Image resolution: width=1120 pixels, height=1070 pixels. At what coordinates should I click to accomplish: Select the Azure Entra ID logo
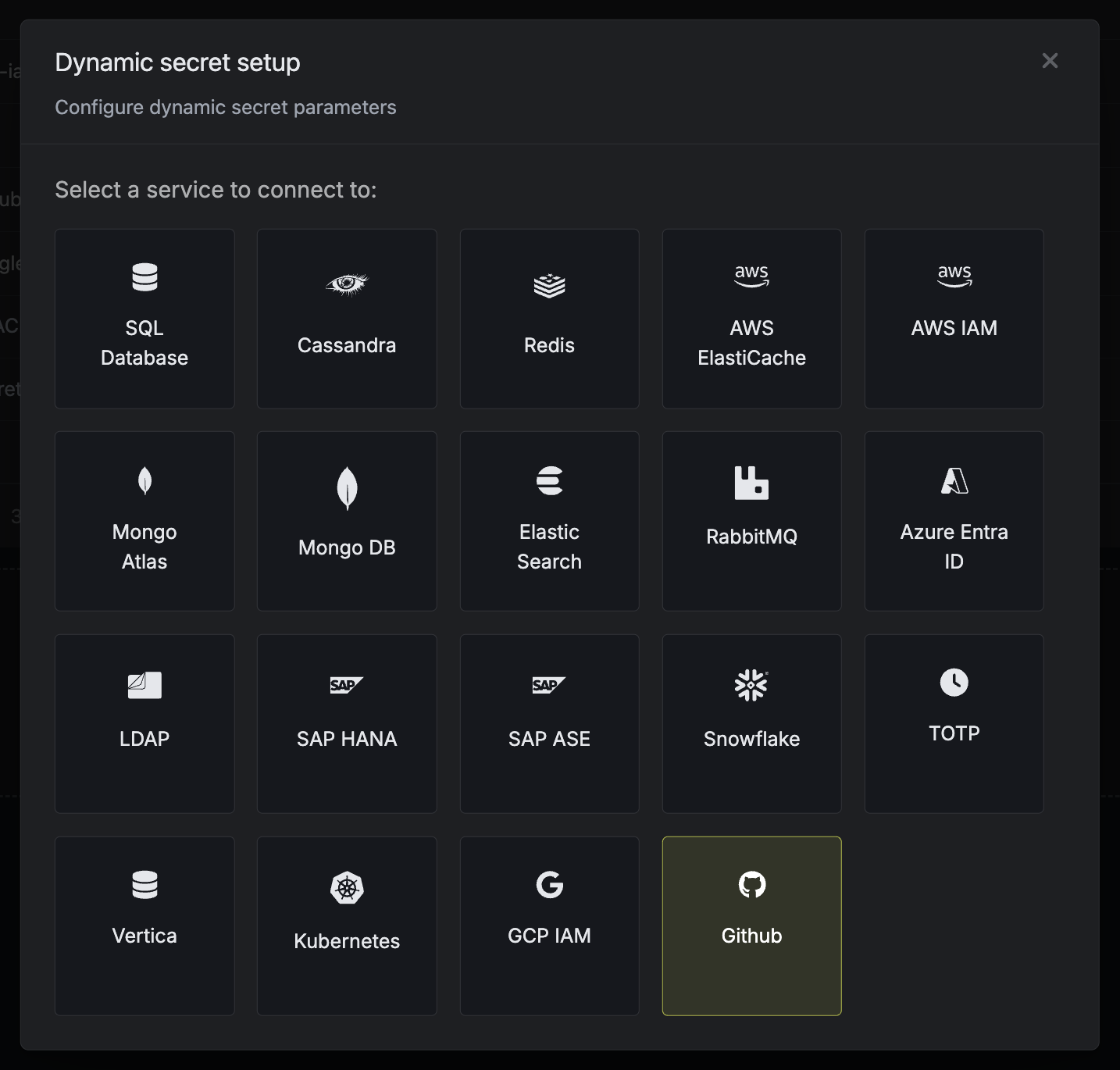click(x=954, y=480)
